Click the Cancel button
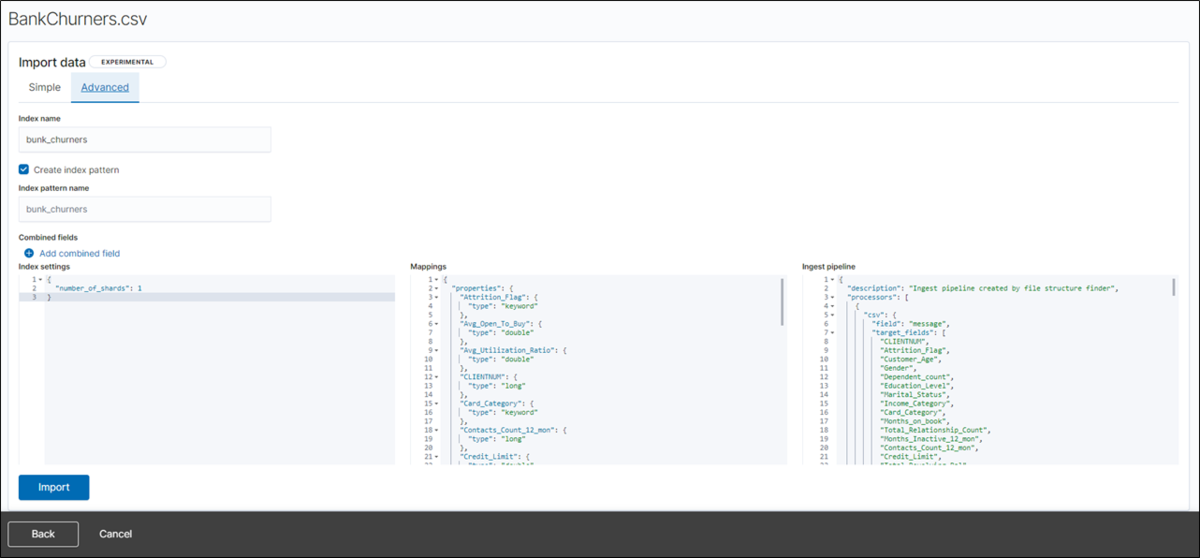The image size is (1200, 558). (115, 534)
